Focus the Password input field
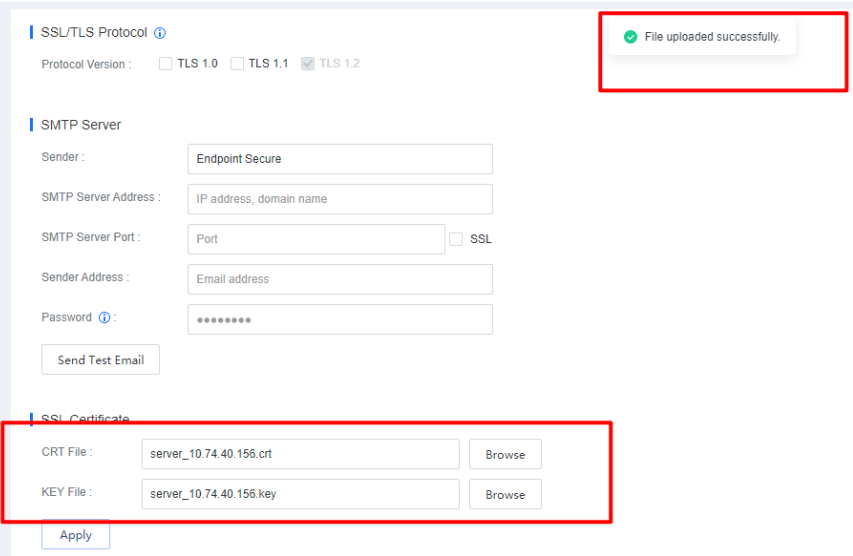The height and width of the screenshot is (556, 853). (x=340, y=319)
